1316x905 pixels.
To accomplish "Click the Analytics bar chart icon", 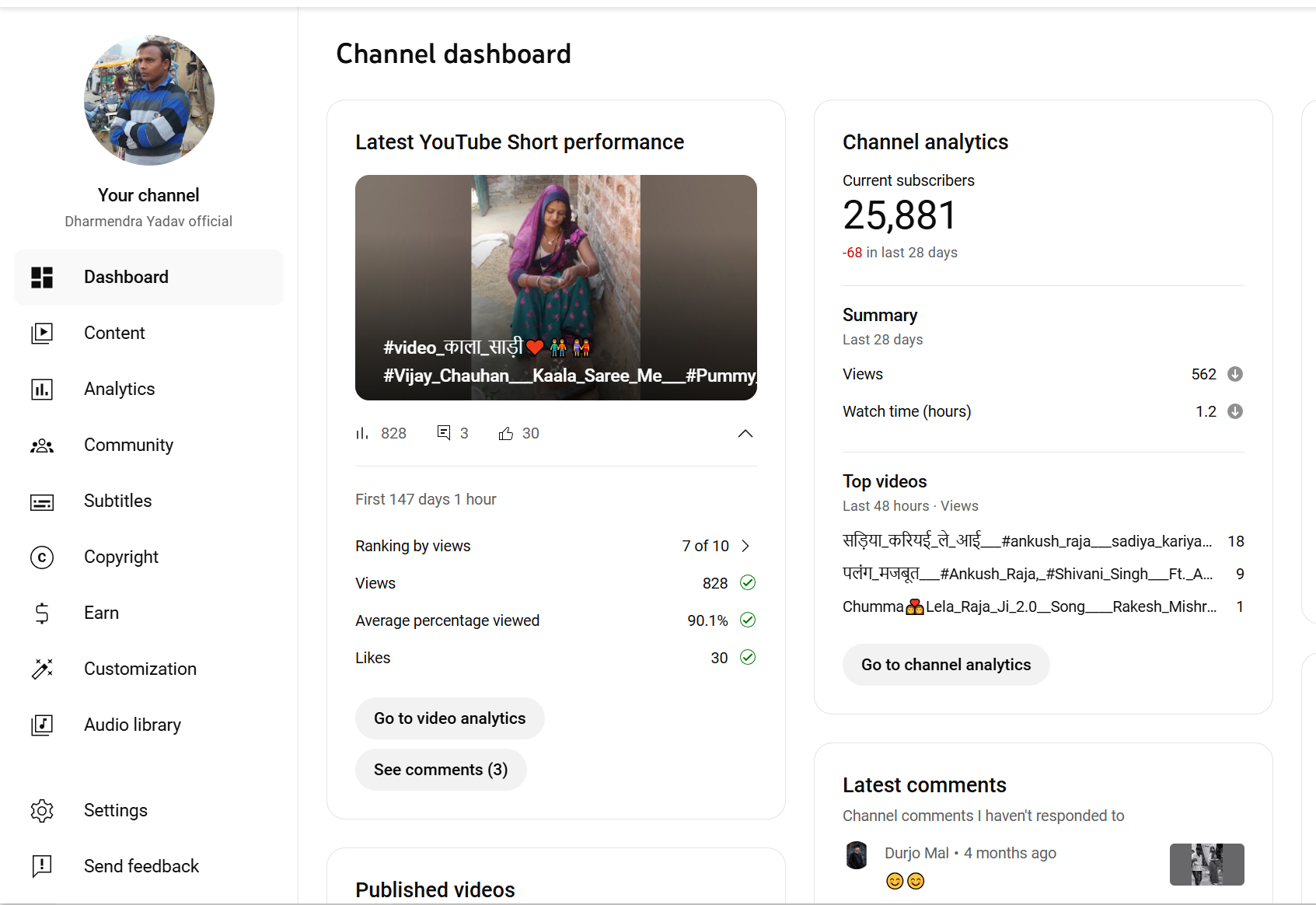I will point(42,390).
